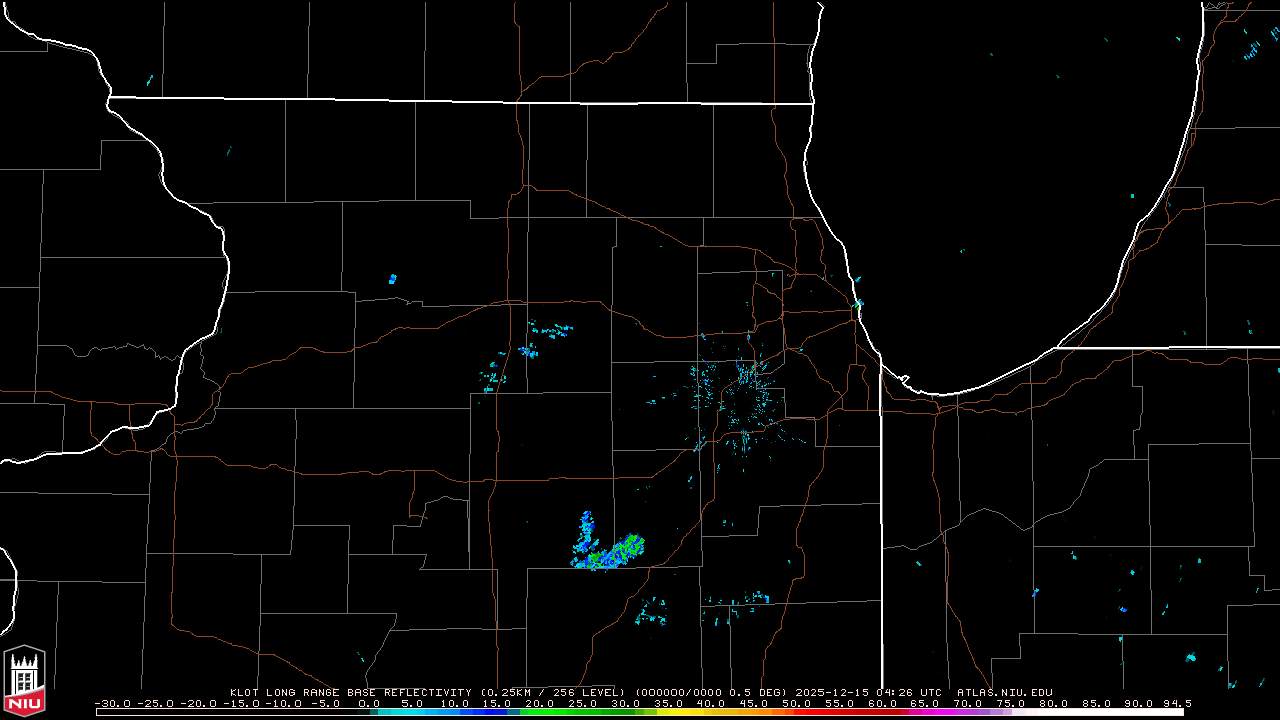1280x720 pixels.
Task: Click the '20.0' scale label
Action: [540, 703]
